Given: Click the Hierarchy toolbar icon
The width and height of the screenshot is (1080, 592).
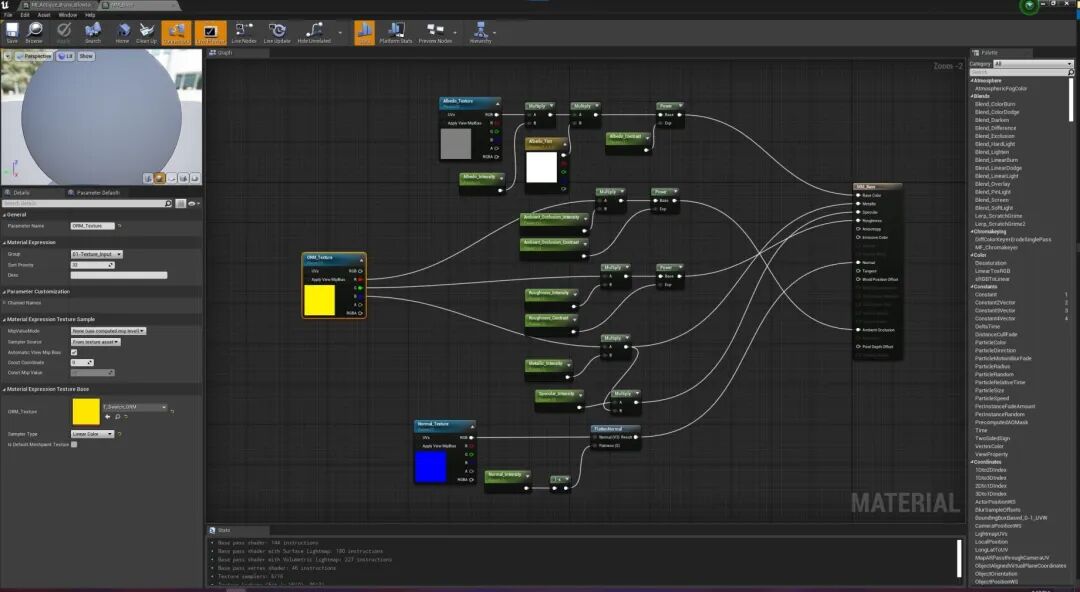Looking at the screenshot, I should click(480, 33).
